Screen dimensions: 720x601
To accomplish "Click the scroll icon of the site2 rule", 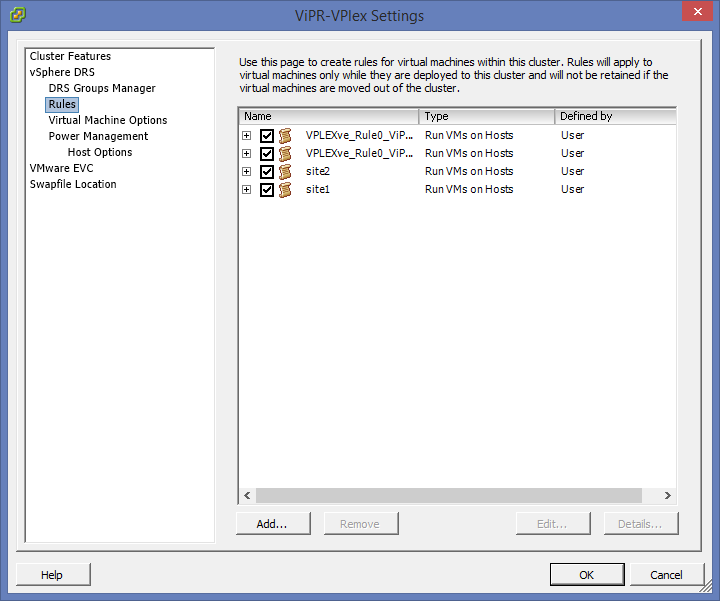I will click(285, 172).
